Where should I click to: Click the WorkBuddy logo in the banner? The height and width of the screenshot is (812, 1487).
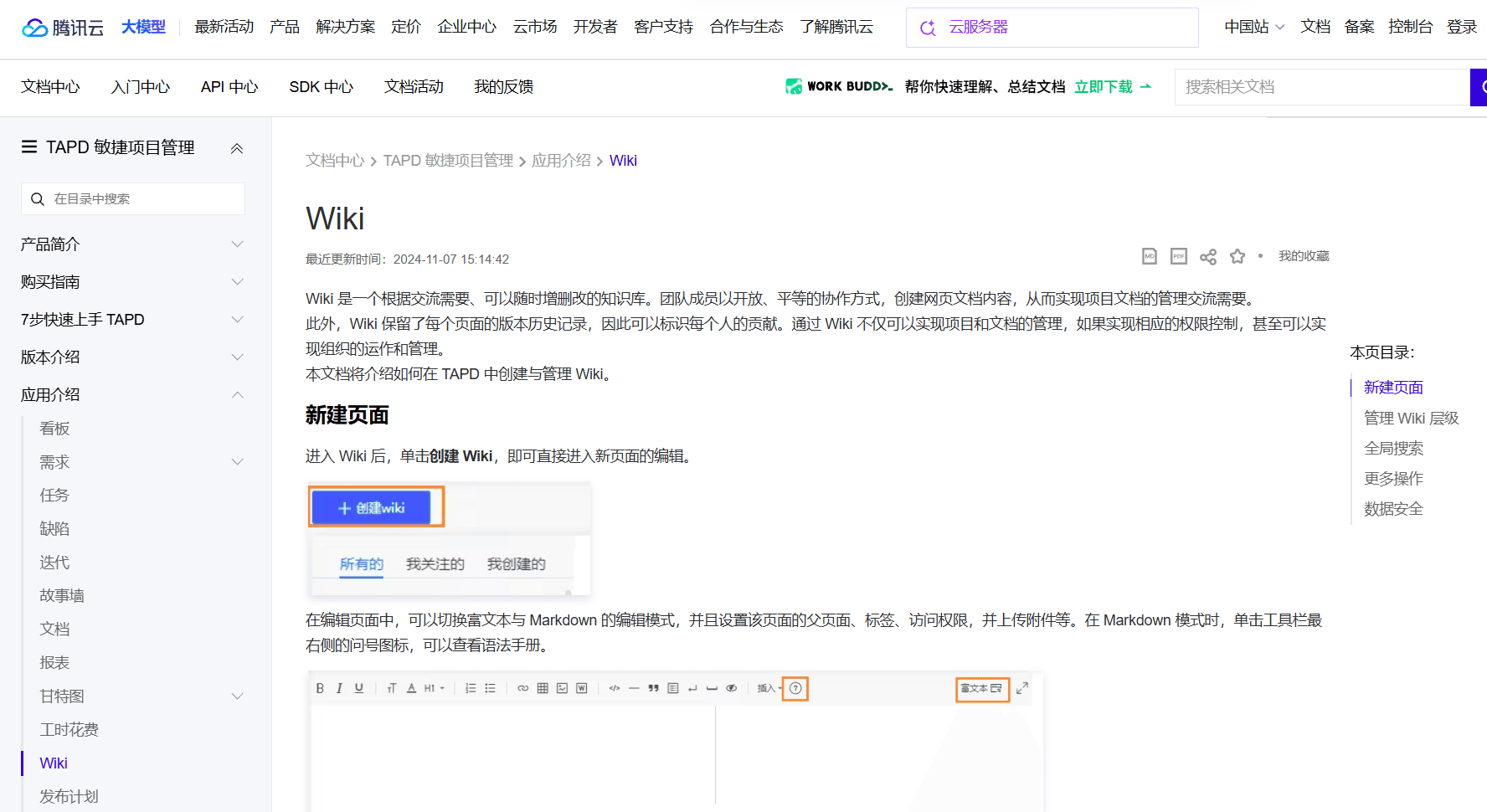839,86
